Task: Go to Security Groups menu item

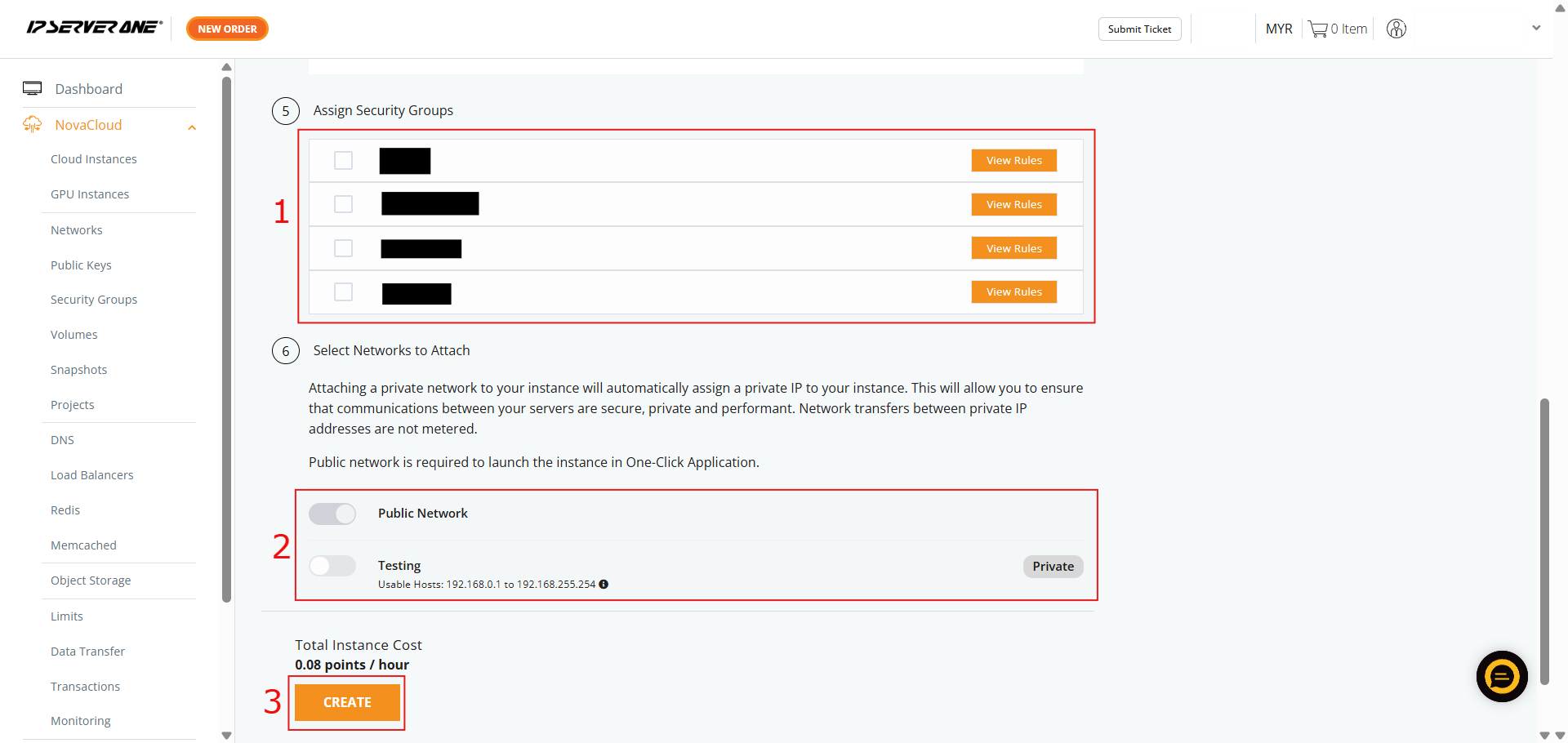Action: click(94, 300)
